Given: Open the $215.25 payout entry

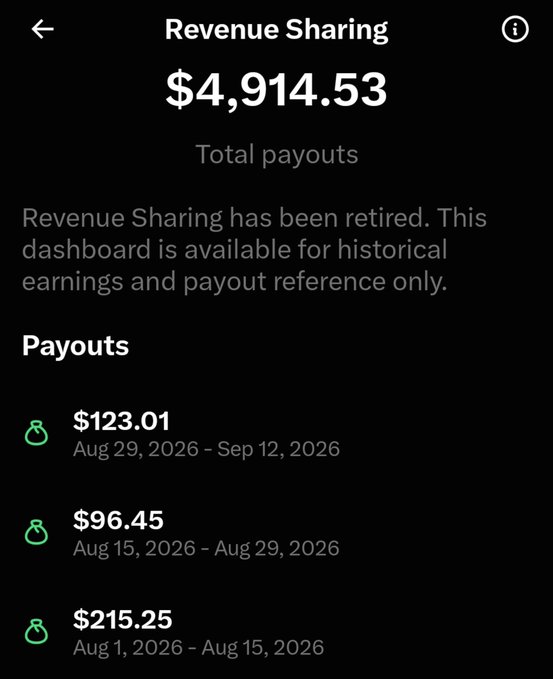Looking at the screenshot, I should (x=276, y=632).
